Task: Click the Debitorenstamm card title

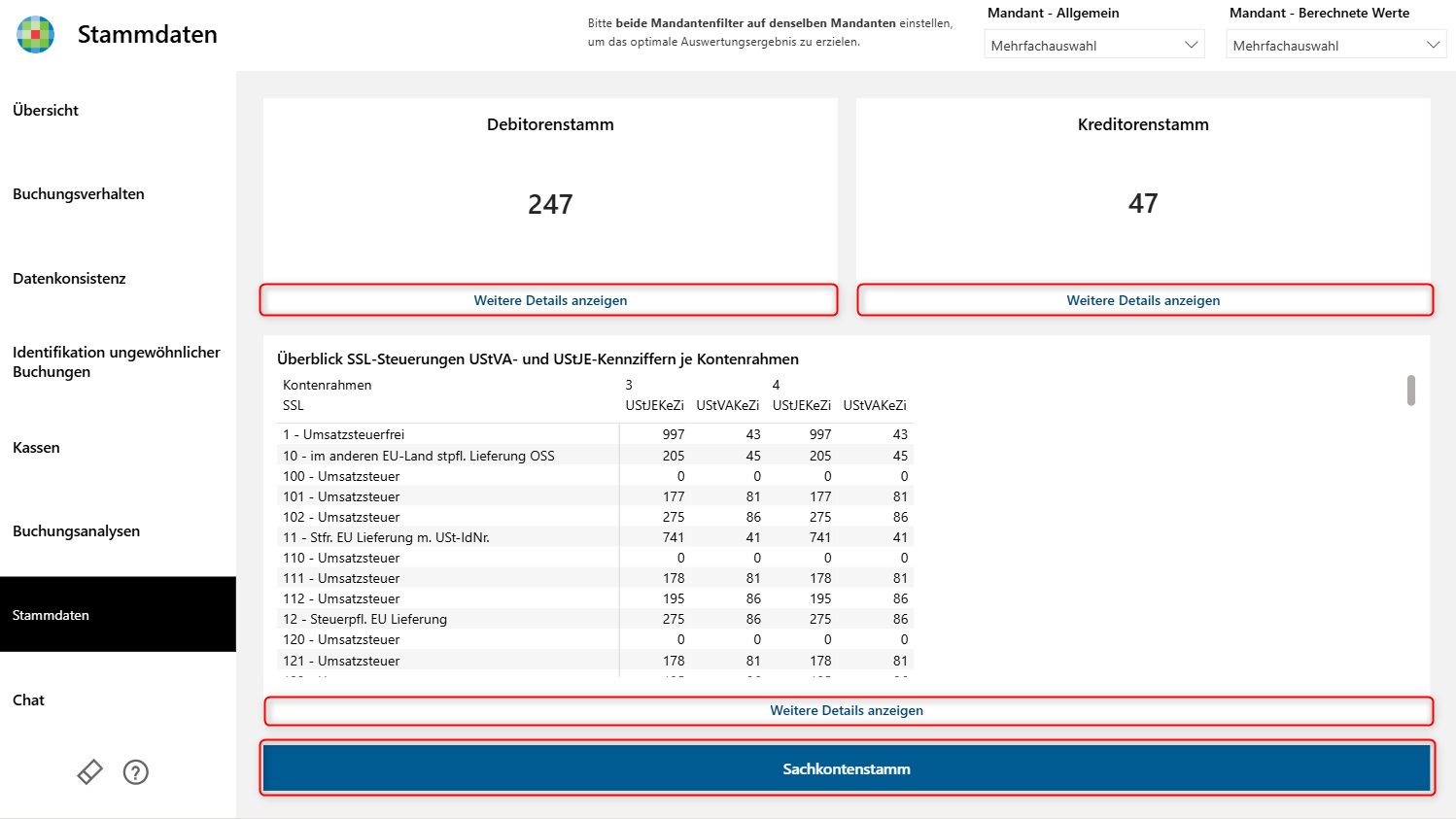Action: pyautogui.click(x=550, y=124)
